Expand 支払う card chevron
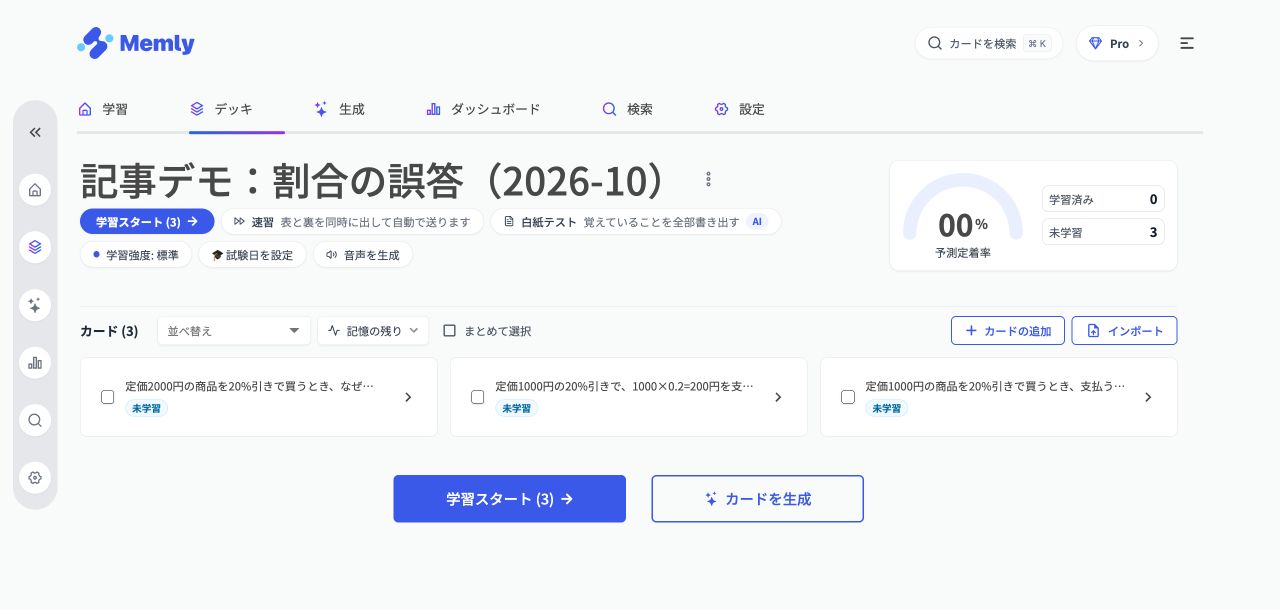 coord(1148,397)
